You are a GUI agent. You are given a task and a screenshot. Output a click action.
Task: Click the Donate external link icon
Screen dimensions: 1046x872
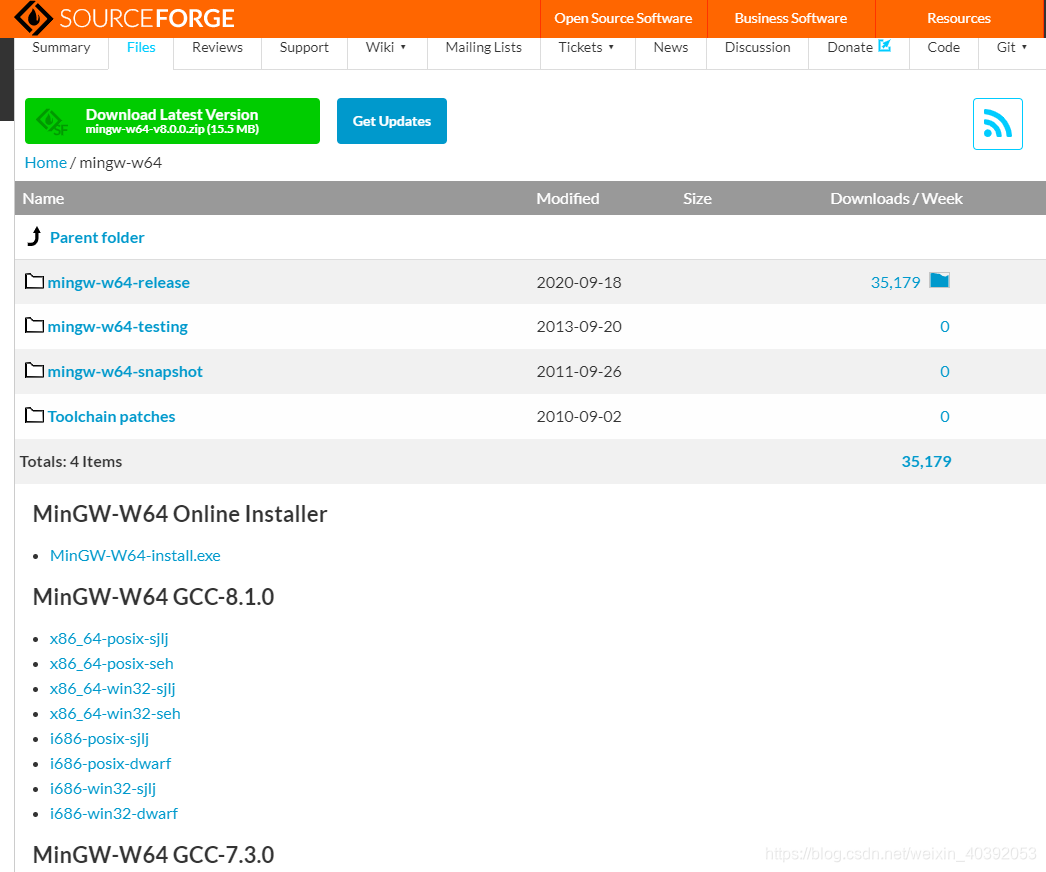pyautogui.click(x=885, y=45)
